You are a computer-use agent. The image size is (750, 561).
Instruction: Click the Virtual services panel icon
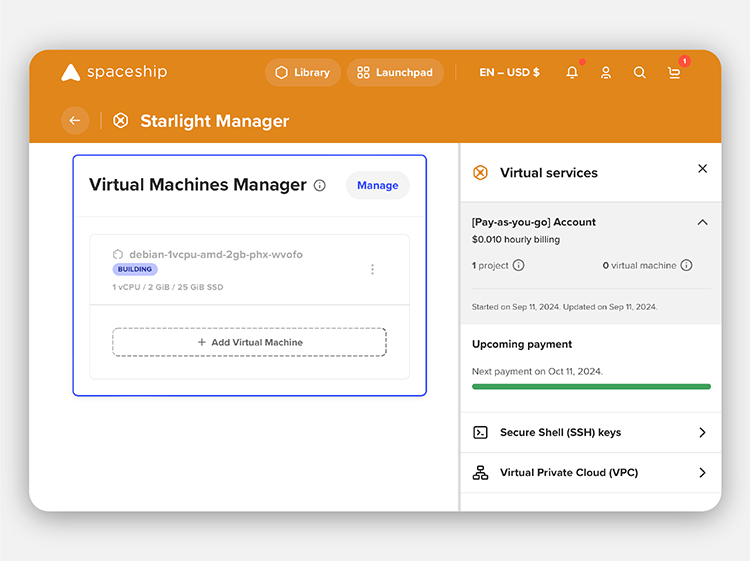pos(480,173)
